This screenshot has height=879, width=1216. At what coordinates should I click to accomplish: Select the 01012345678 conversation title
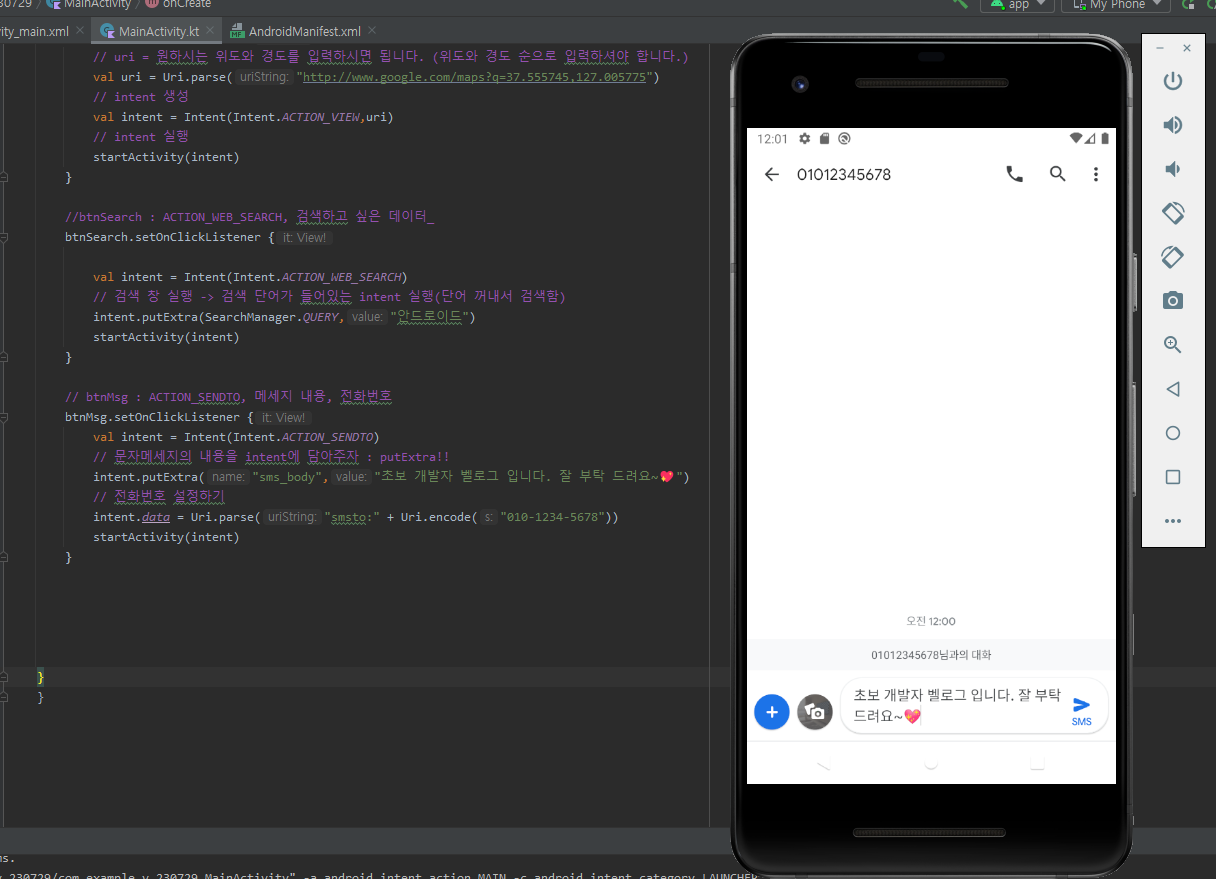click(844, 174)
